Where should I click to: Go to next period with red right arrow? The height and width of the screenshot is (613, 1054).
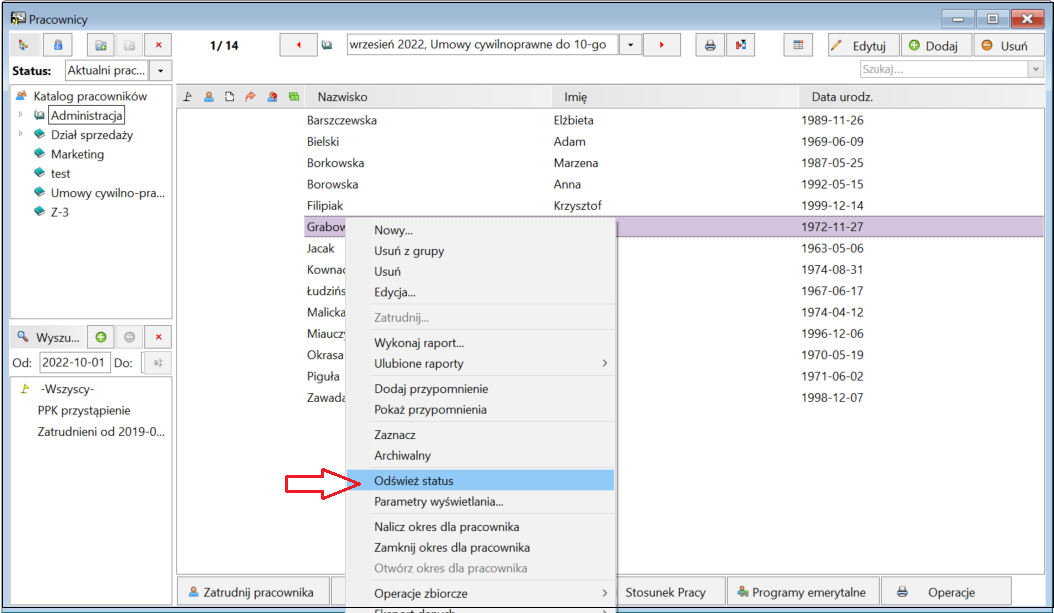click(x=661, y=45)
